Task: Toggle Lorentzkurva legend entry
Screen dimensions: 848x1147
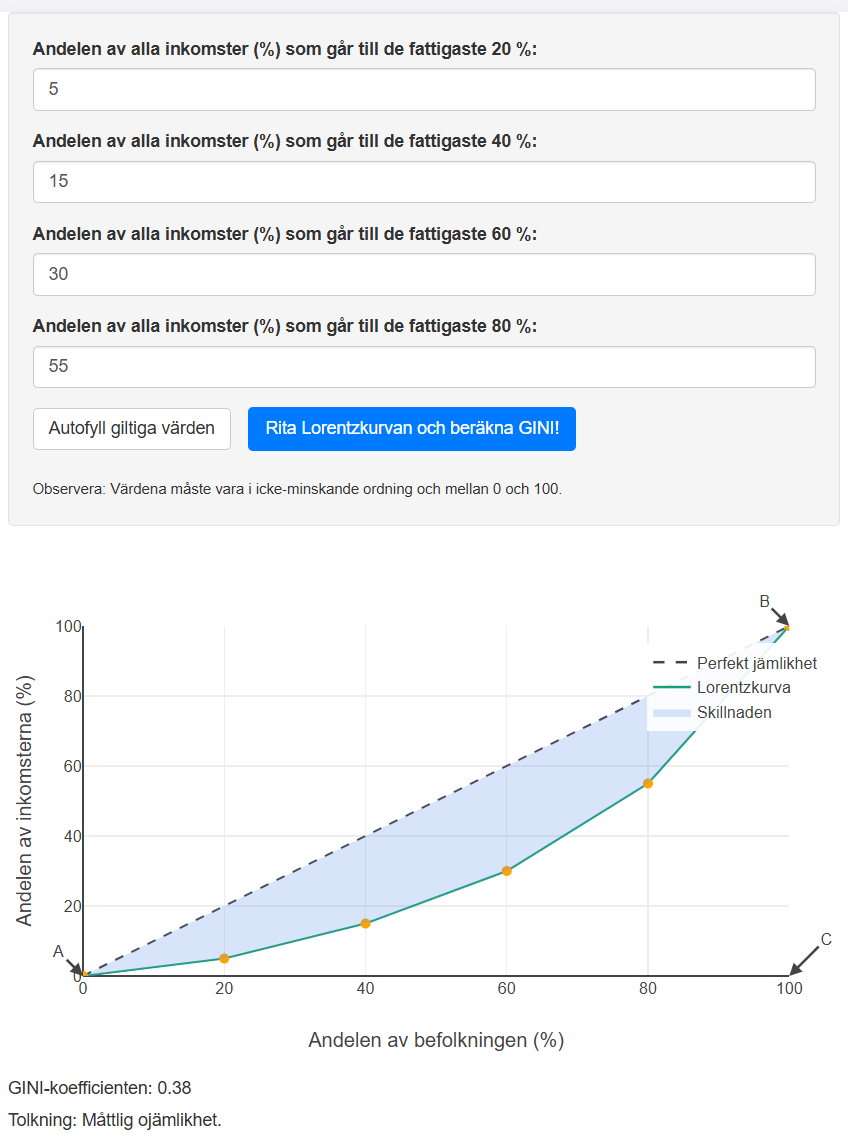Action: 721,688
